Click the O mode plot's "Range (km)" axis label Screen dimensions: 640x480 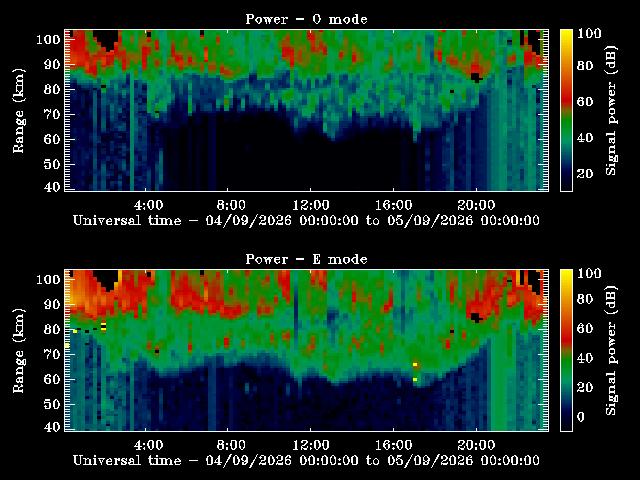pos(19,111)
